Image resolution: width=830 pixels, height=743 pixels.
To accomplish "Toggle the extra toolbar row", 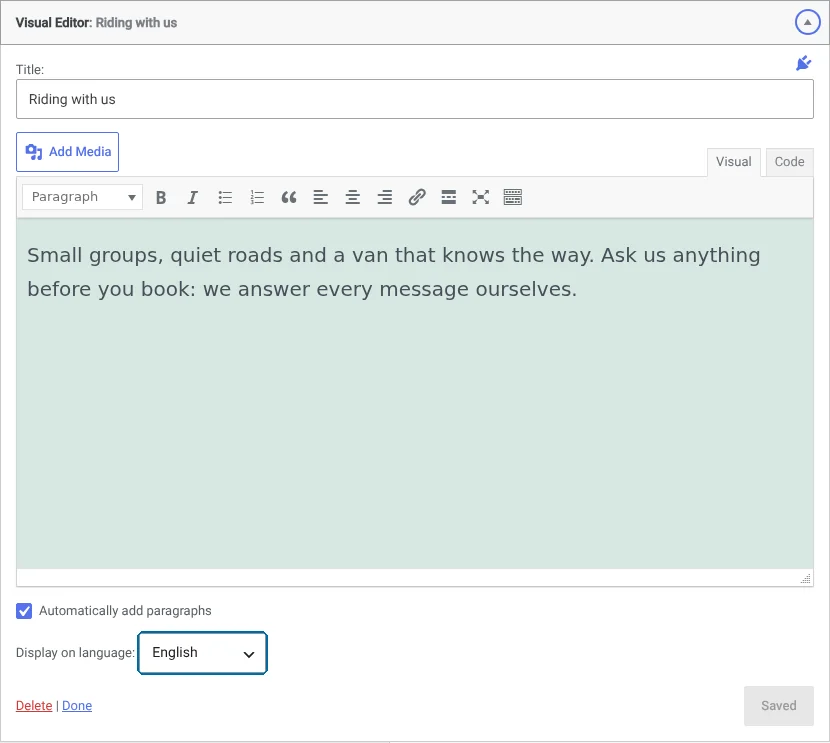I will tap(512, 197).
